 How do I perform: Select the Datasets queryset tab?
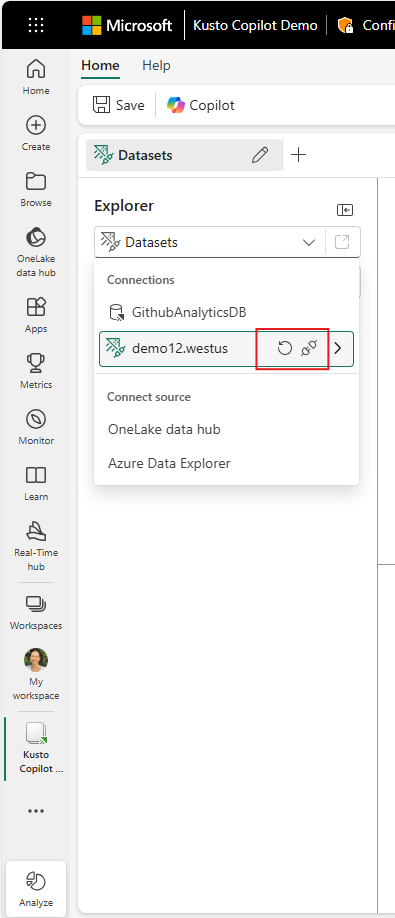(x=183, y=155)
